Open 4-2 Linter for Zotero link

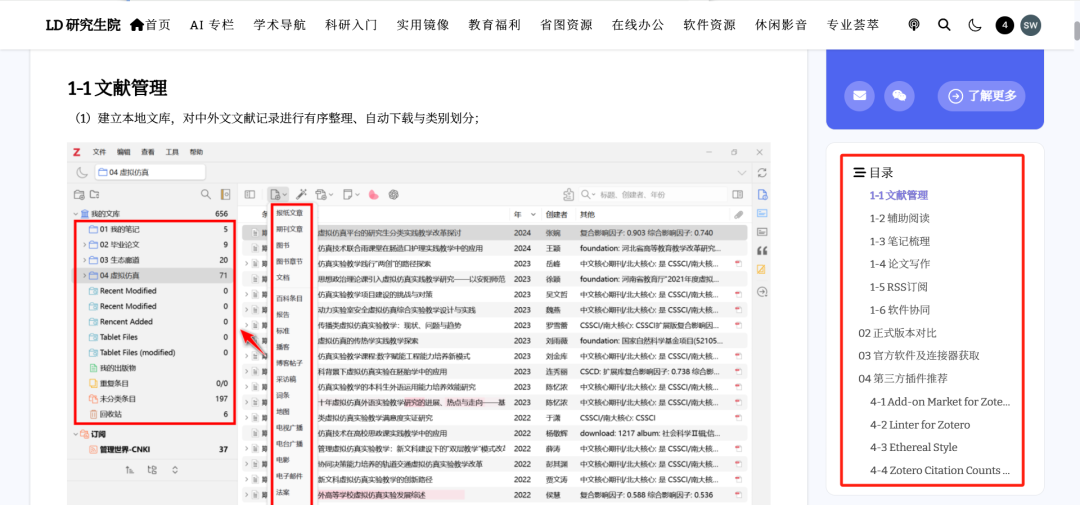[x=919, y=424]
